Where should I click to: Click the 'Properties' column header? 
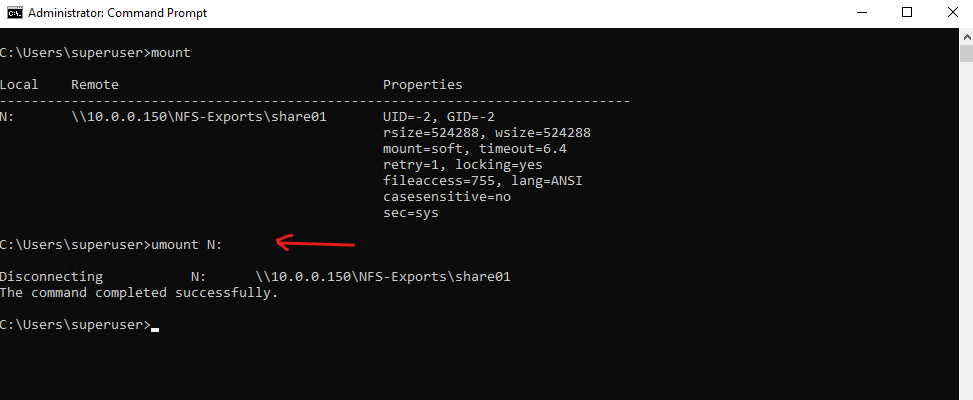click(423, 85)
